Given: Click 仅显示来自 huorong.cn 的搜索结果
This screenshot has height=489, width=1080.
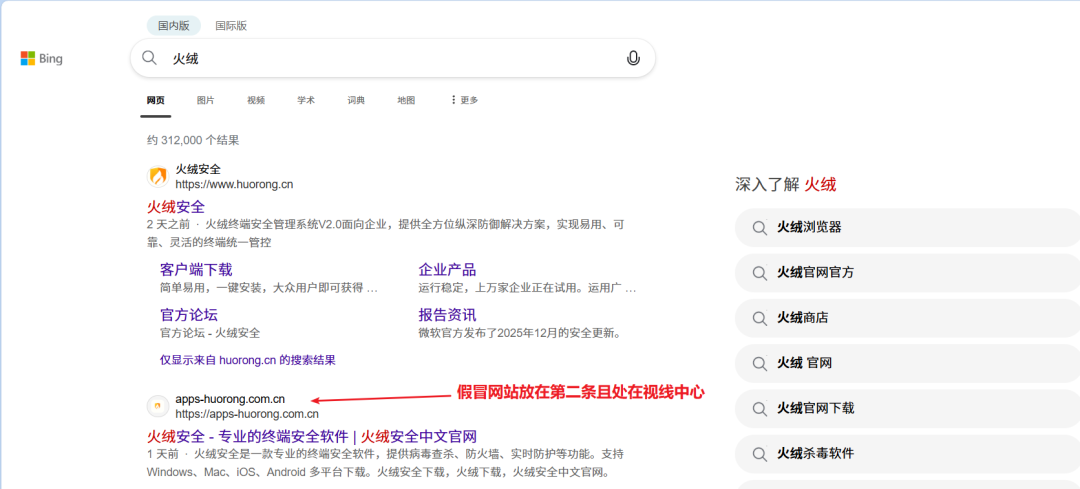Looking at the screenshot, I should (x=248, y=360).
